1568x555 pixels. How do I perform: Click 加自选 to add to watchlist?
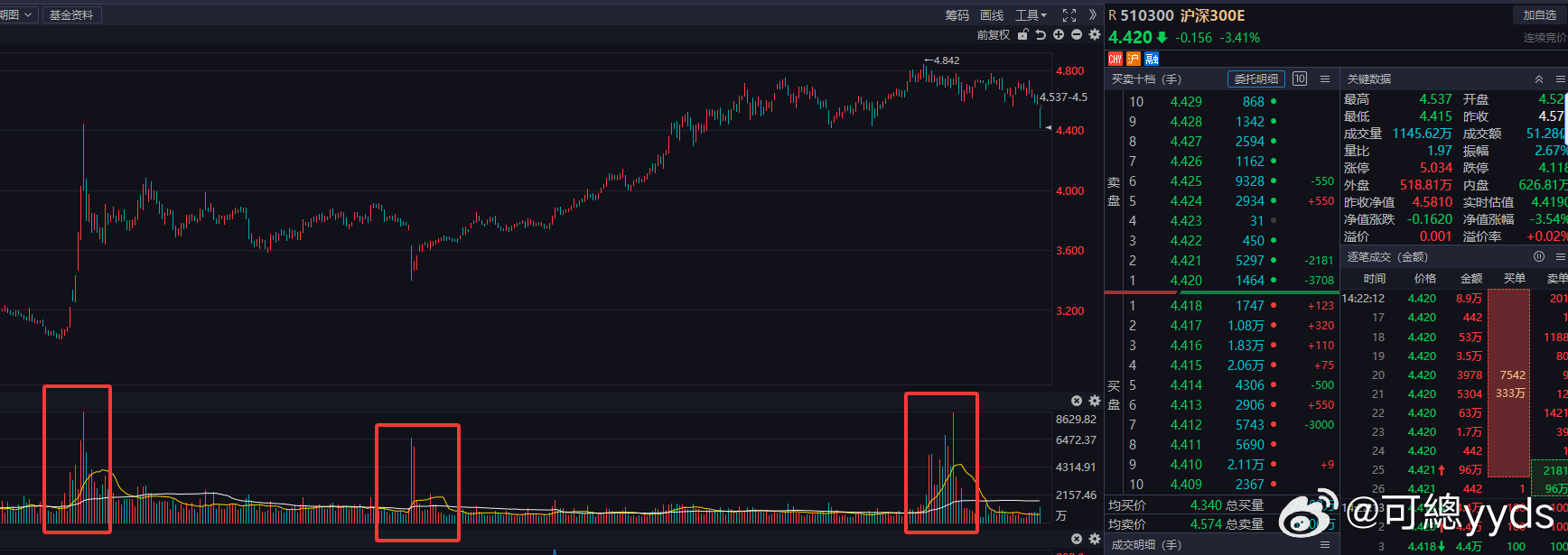pyautogui.click(x=1540, y=15)
